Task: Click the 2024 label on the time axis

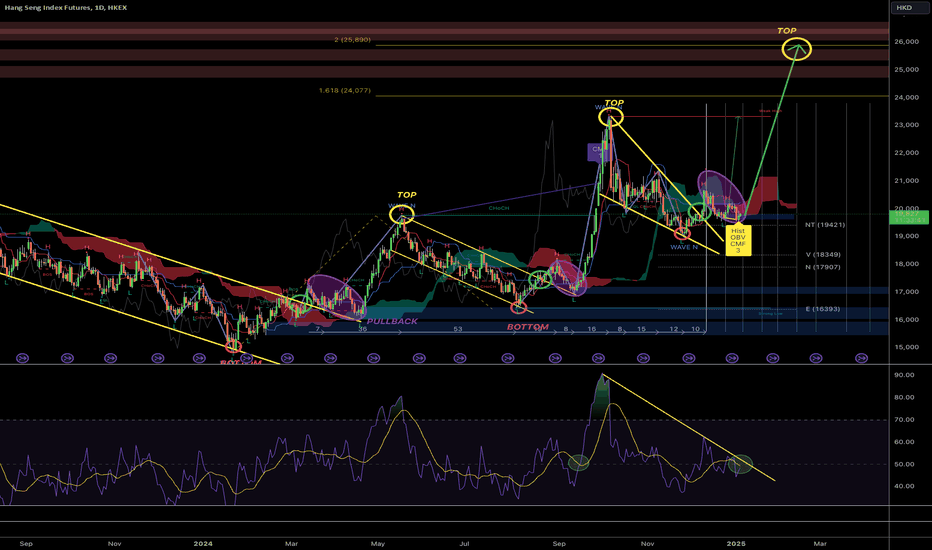Action: tap(203, 543)
